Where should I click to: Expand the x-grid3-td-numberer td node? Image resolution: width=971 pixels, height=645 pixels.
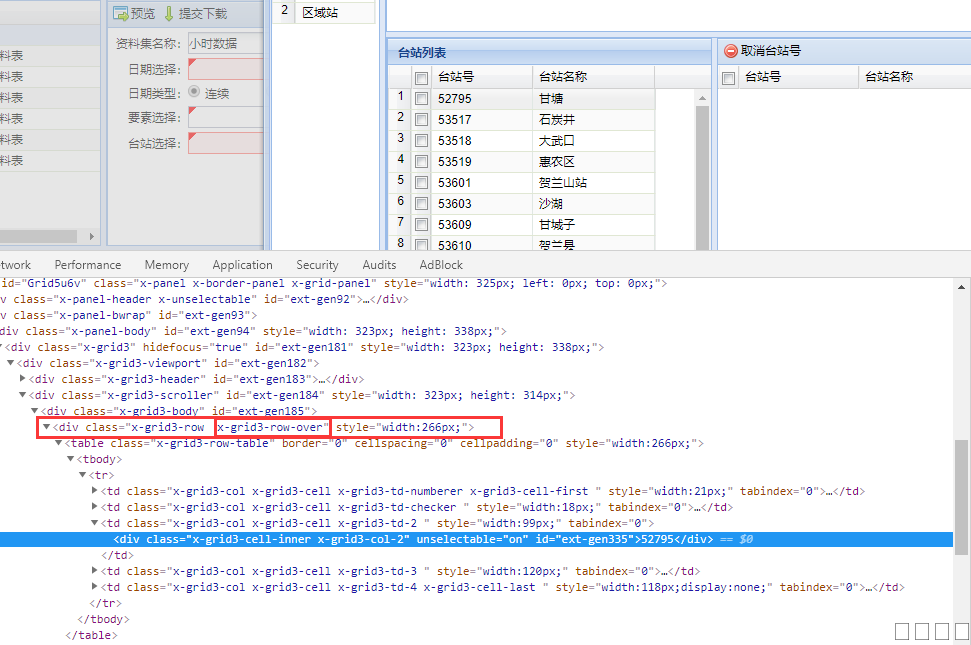point(95,491)
